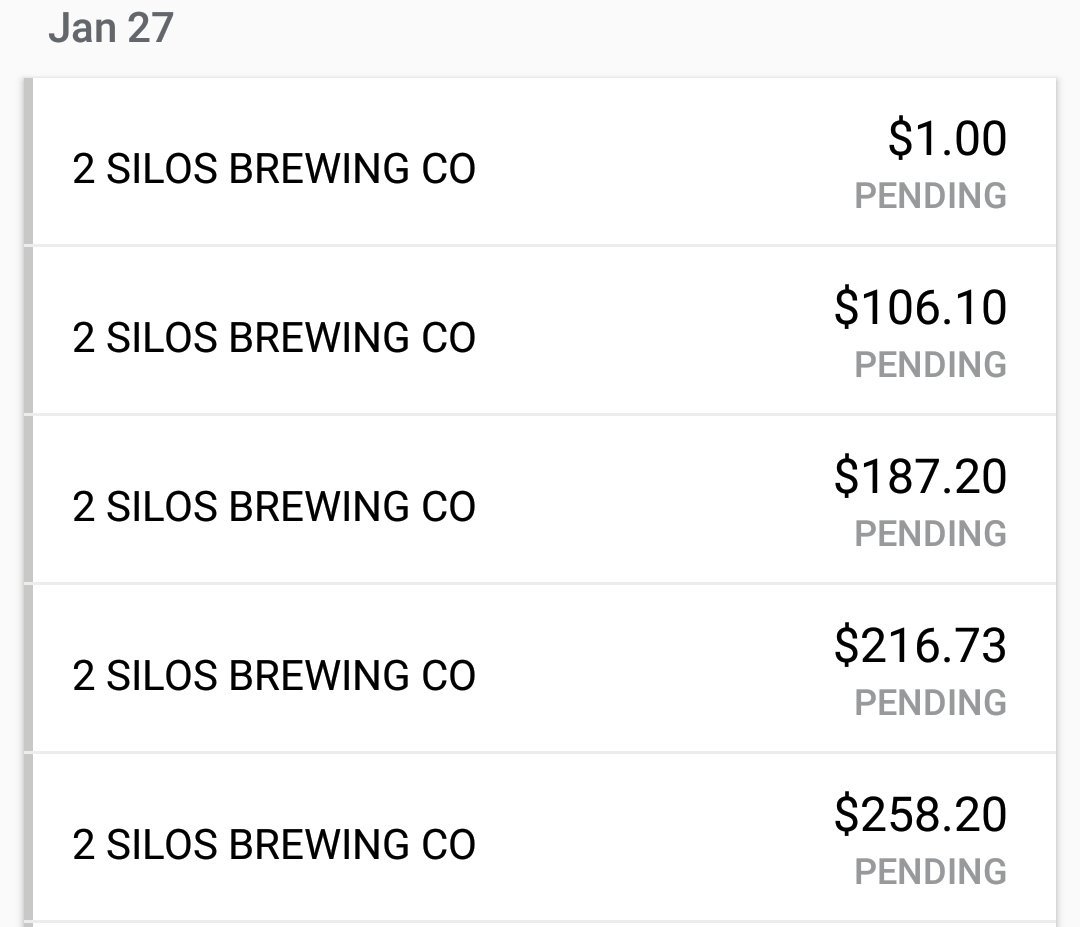Click PENDING status under $258.20
Screen dimensions: 1080x927
tap(930, 872)
